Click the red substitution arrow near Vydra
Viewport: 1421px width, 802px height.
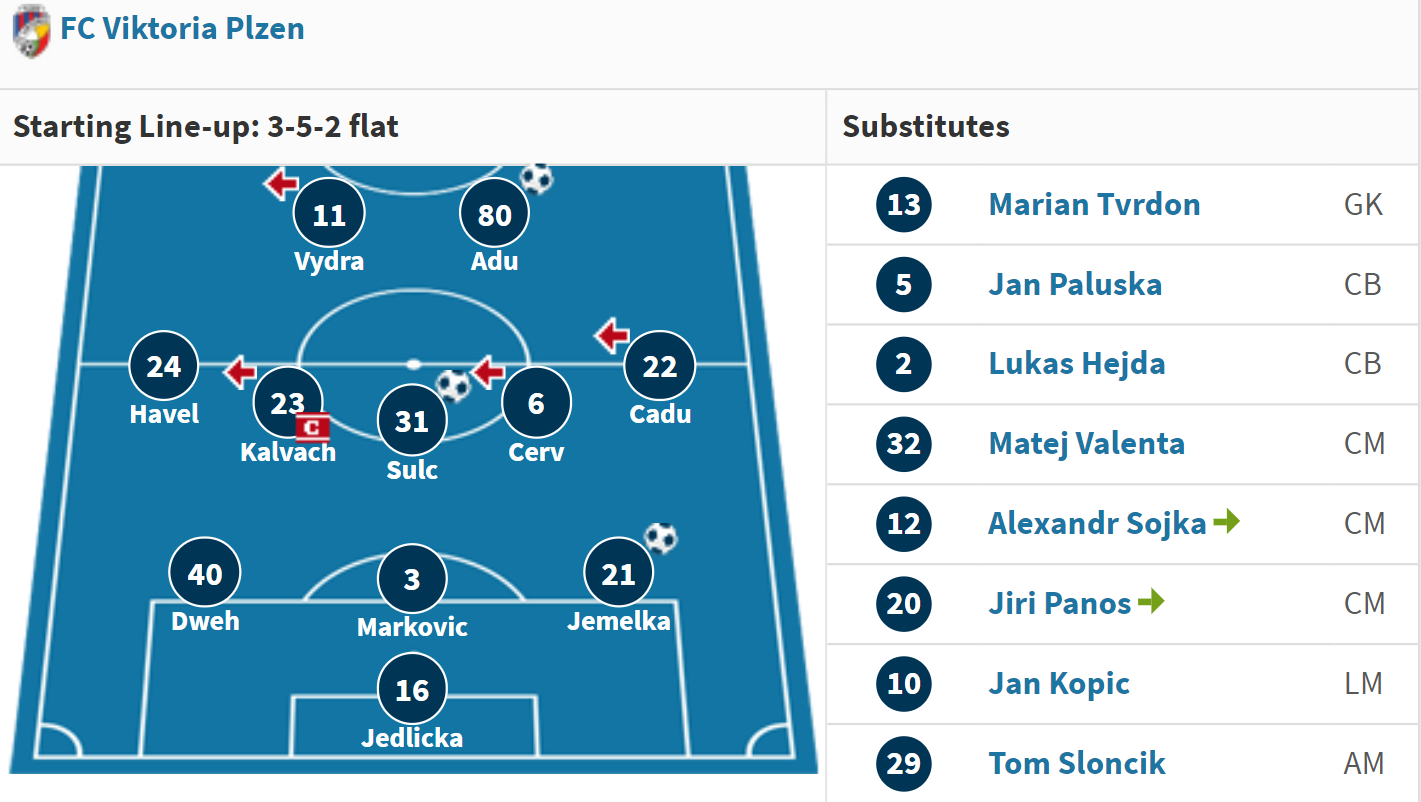(x=281, y=183)
